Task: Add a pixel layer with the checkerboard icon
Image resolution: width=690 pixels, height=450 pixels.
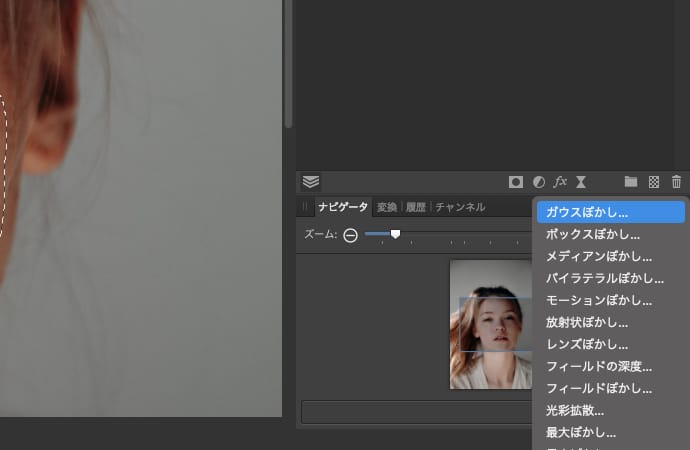Action: coord(654,182)
